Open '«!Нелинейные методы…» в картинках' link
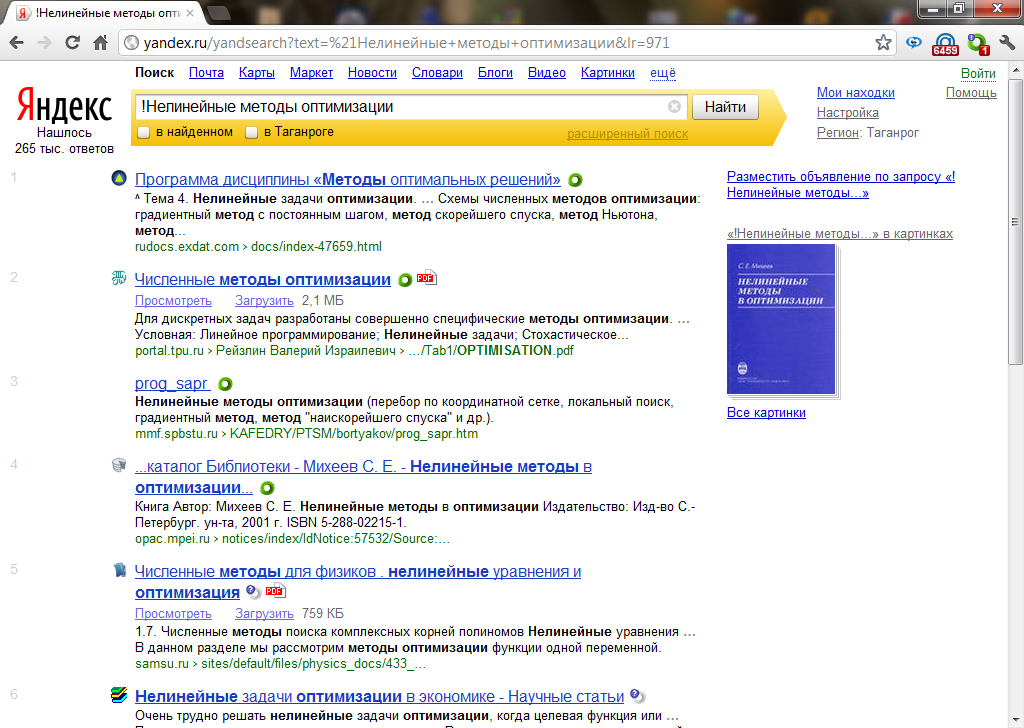 tap(840, 234)
